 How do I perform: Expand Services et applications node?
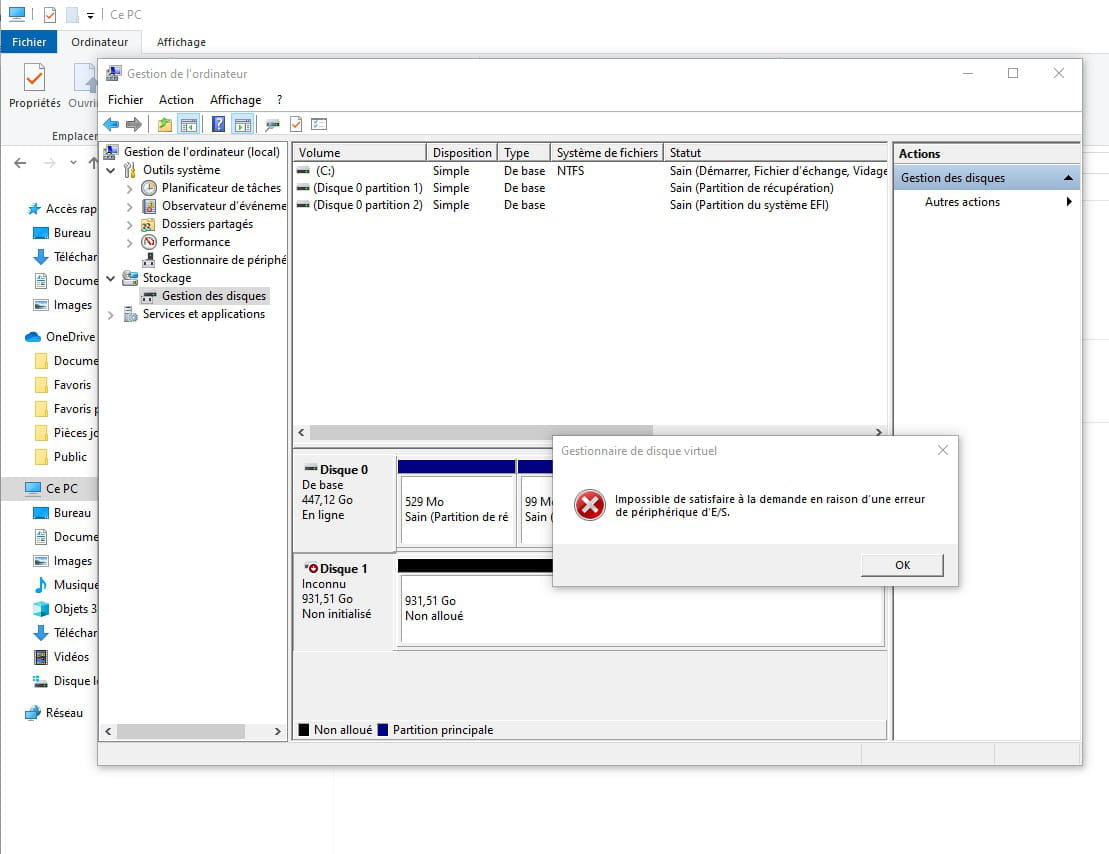110,314
